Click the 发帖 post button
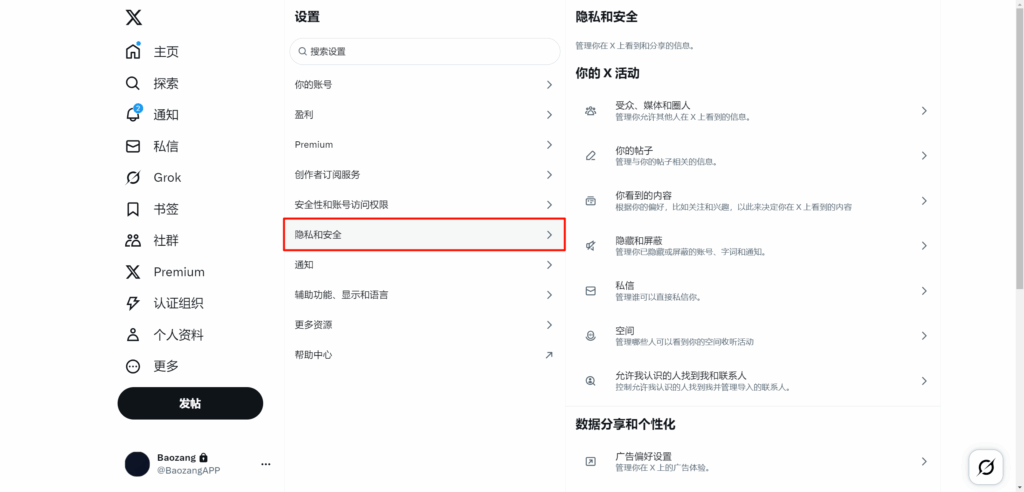 190,403
